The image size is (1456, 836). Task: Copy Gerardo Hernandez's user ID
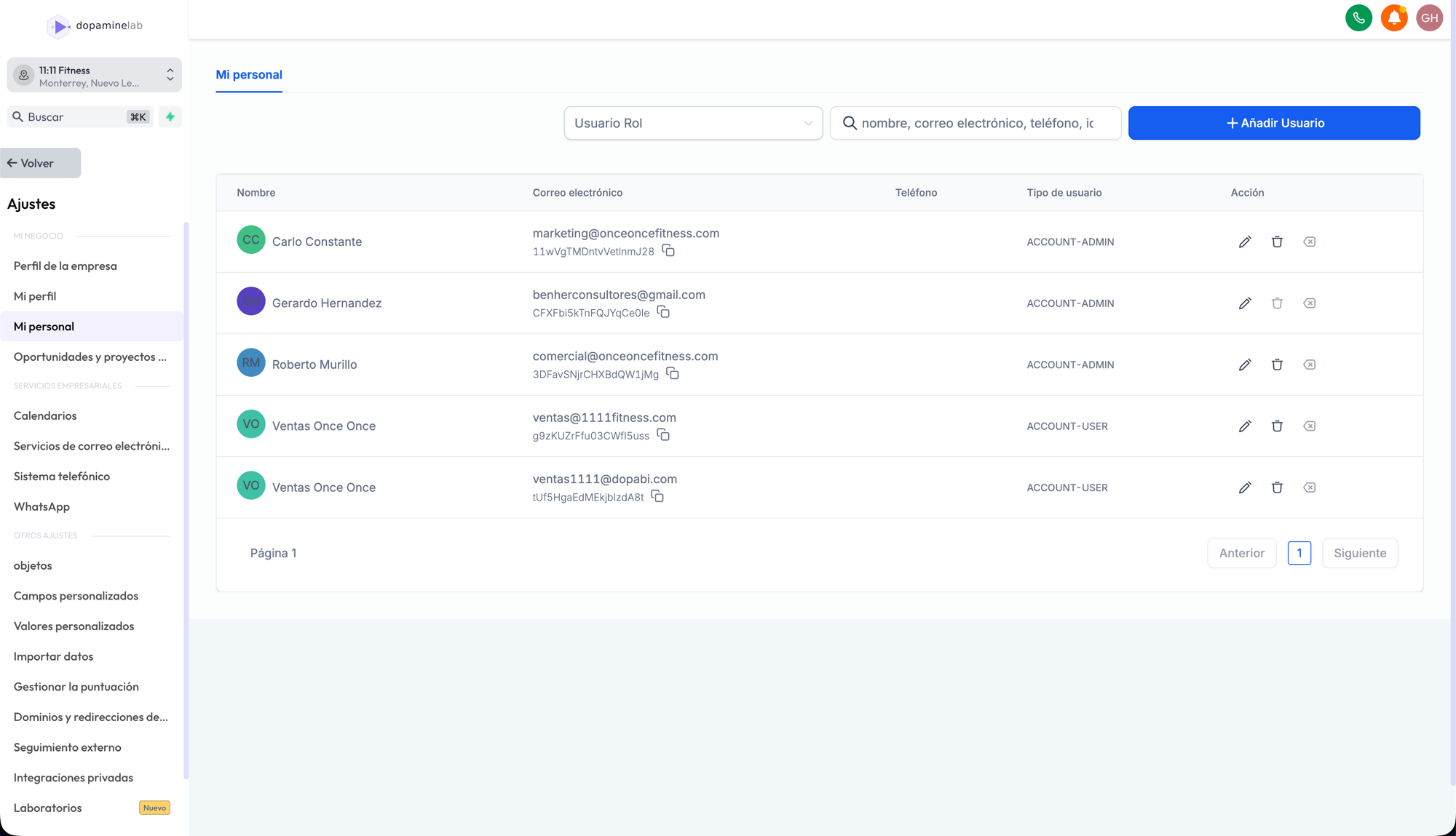click(663, 312)
